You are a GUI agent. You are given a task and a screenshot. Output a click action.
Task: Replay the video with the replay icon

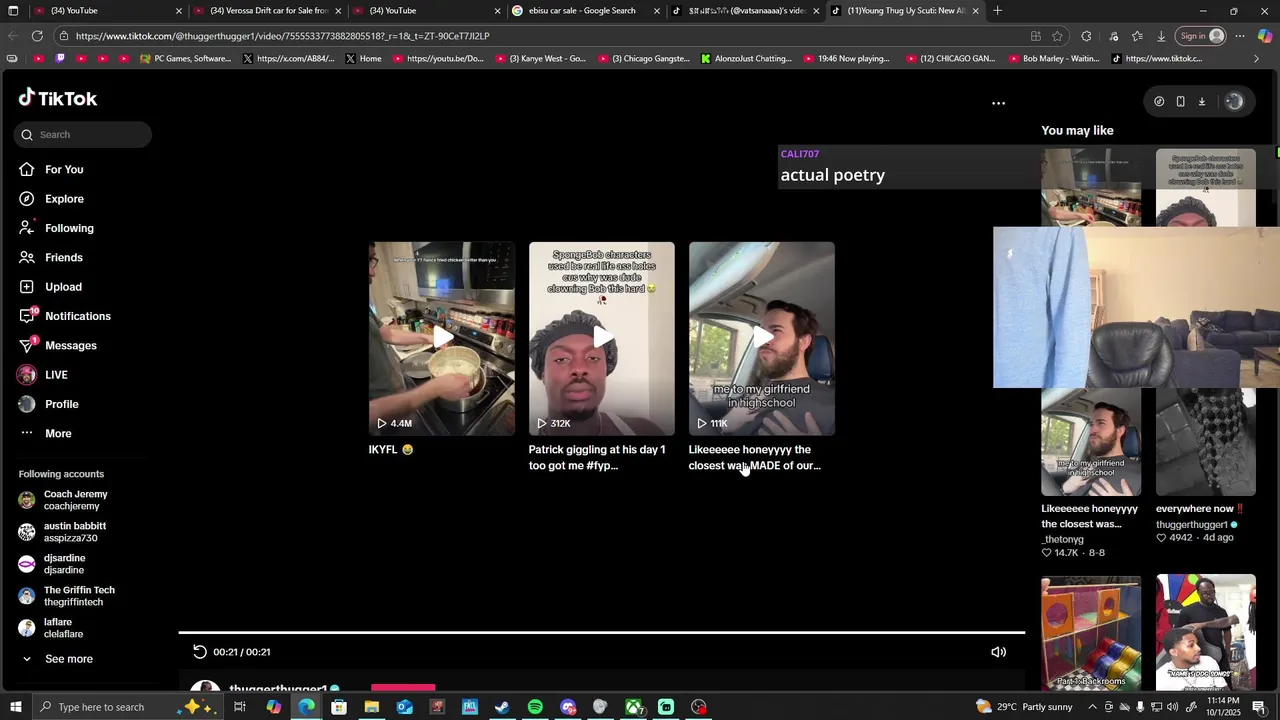(200, 652)
